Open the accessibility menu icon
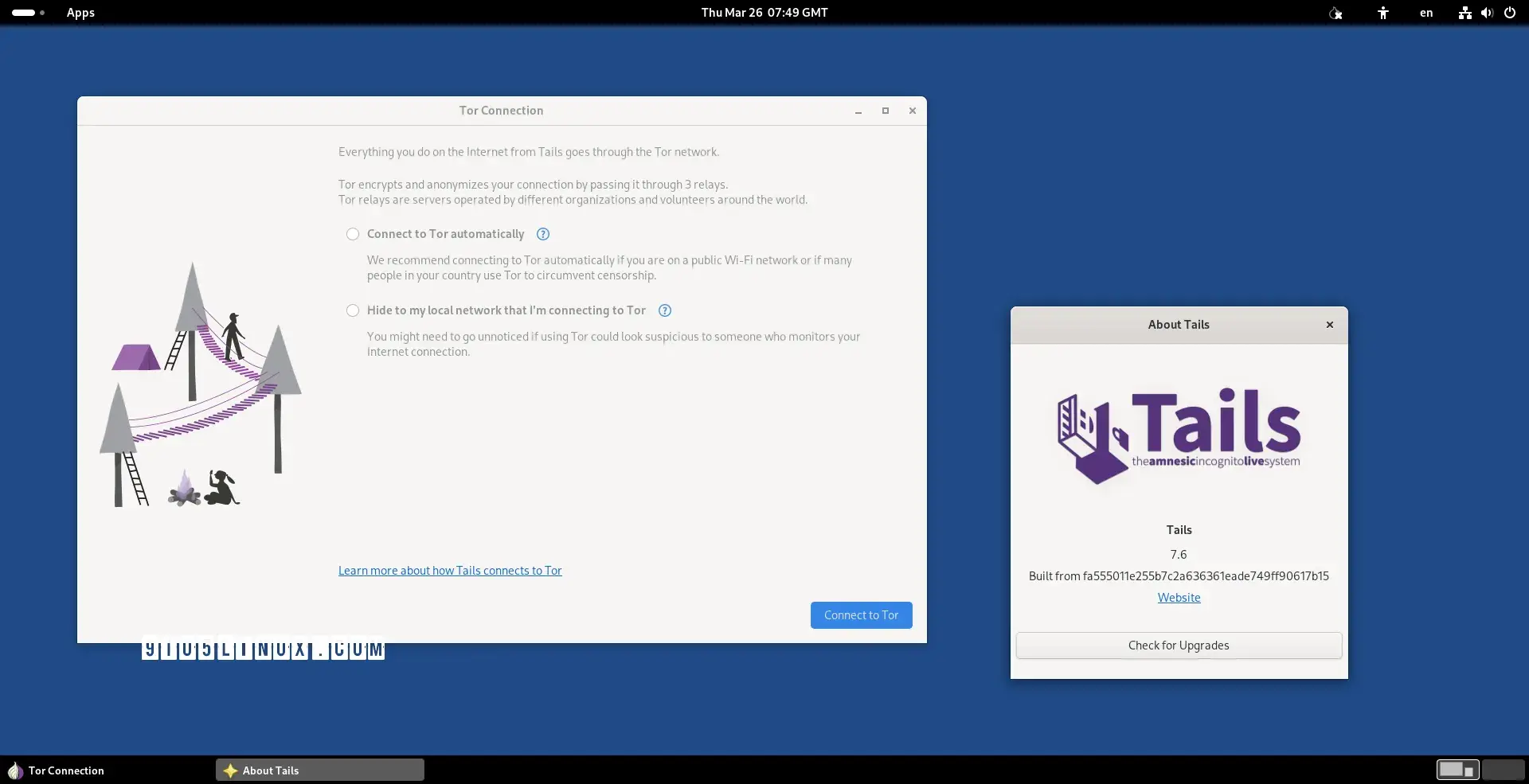This screenshot has height=784, width=1529. coord(1383,13)
